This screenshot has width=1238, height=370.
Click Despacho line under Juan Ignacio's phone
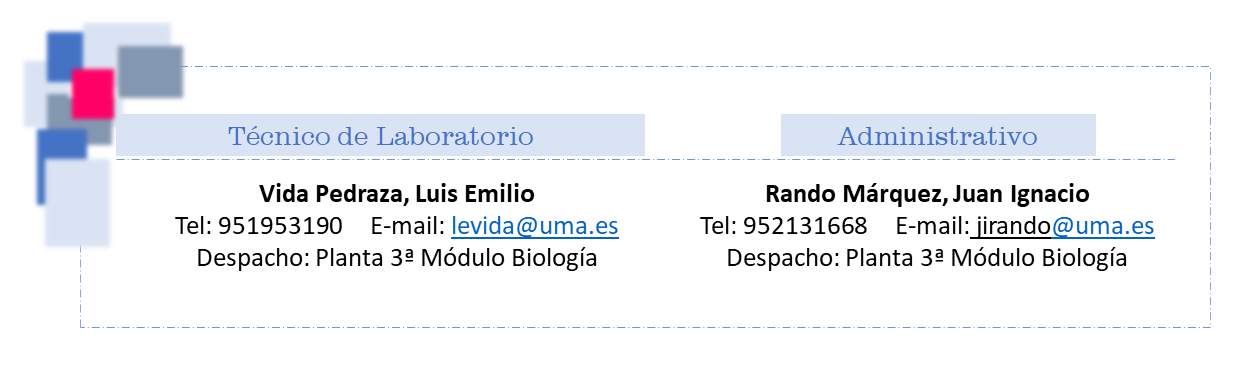927,258
